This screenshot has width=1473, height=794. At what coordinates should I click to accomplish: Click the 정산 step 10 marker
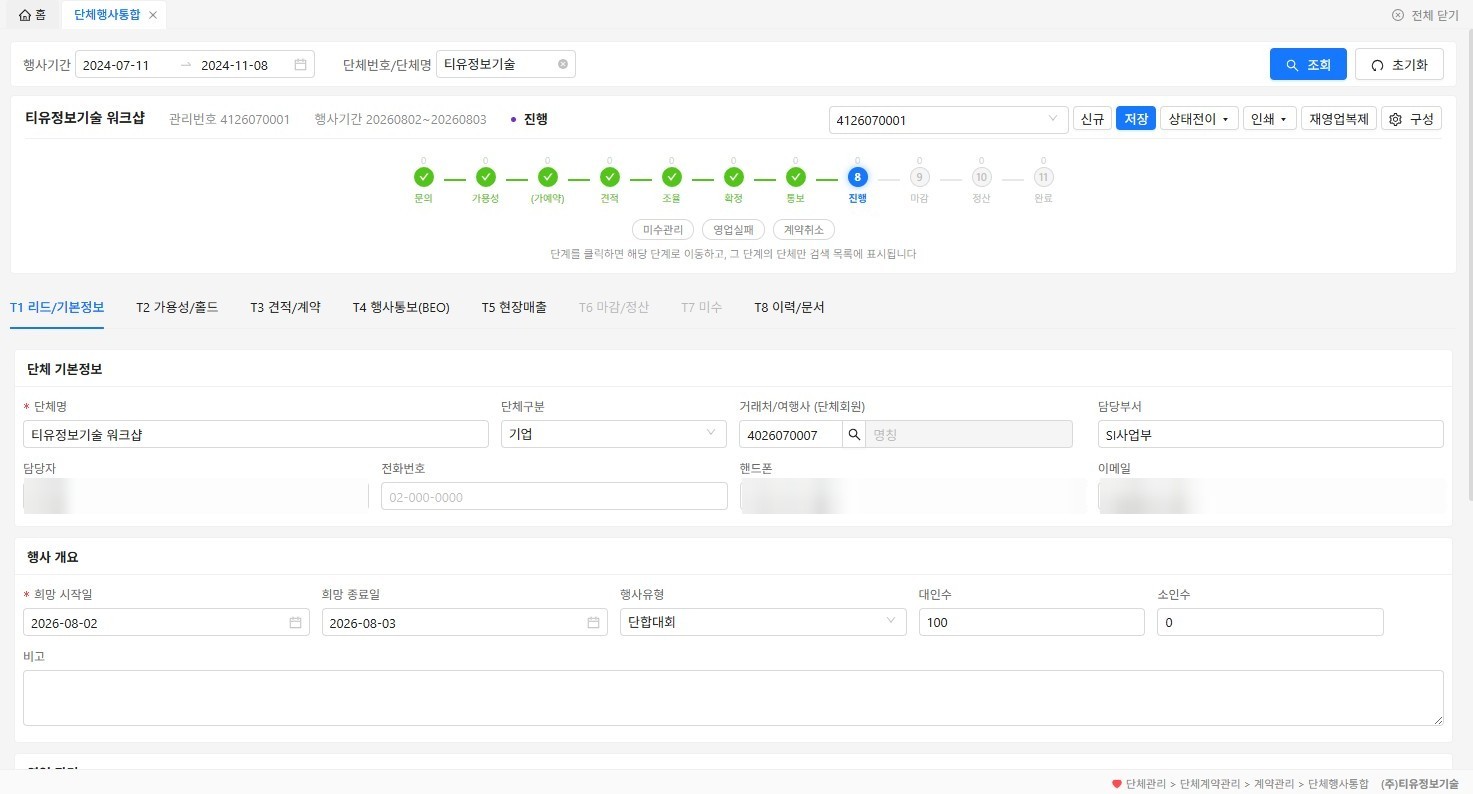[981, 177]
